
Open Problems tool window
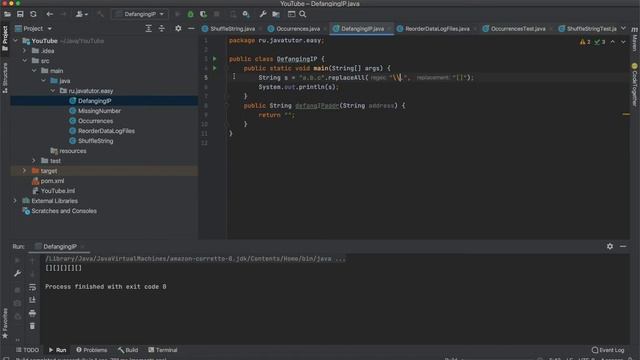click(92, 350)
